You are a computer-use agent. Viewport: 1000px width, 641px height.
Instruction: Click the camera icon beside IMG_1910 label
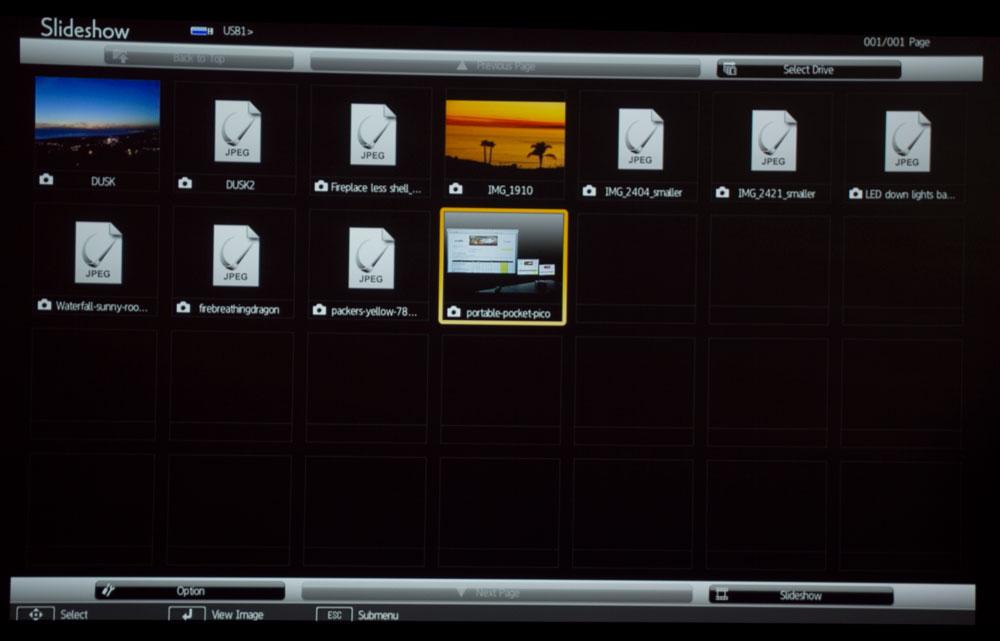click(x=455, y=188)
